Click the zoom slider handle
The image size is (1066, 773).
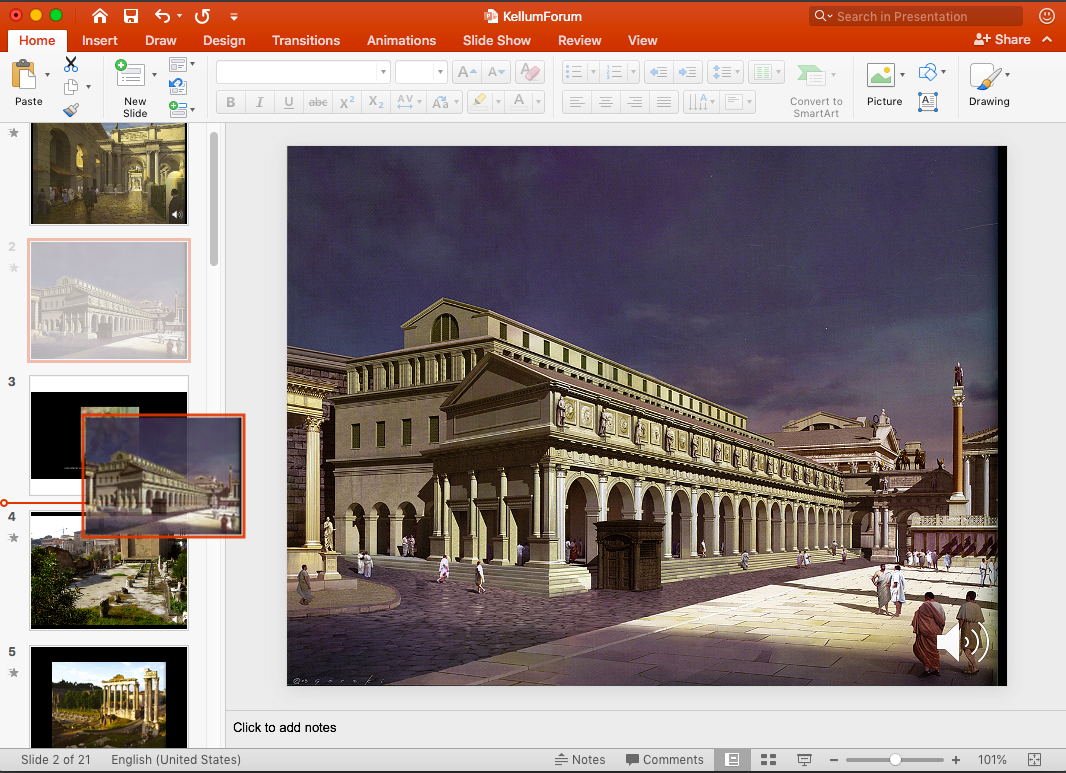coord(895,759)
